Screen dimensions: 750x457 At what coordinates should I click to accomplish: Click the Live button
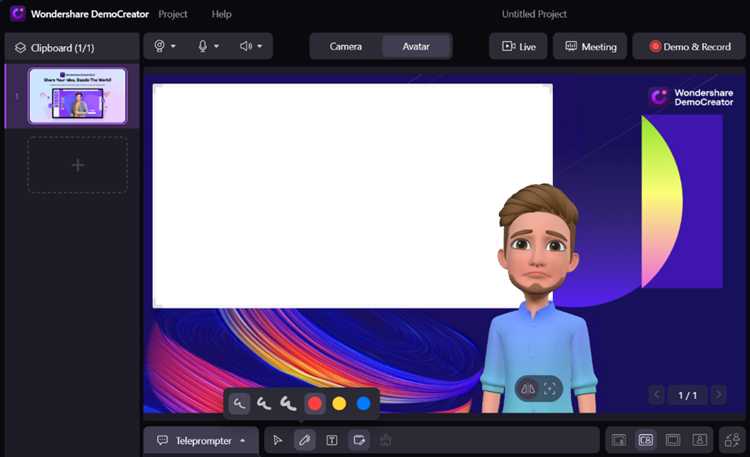tap(519, 46)
